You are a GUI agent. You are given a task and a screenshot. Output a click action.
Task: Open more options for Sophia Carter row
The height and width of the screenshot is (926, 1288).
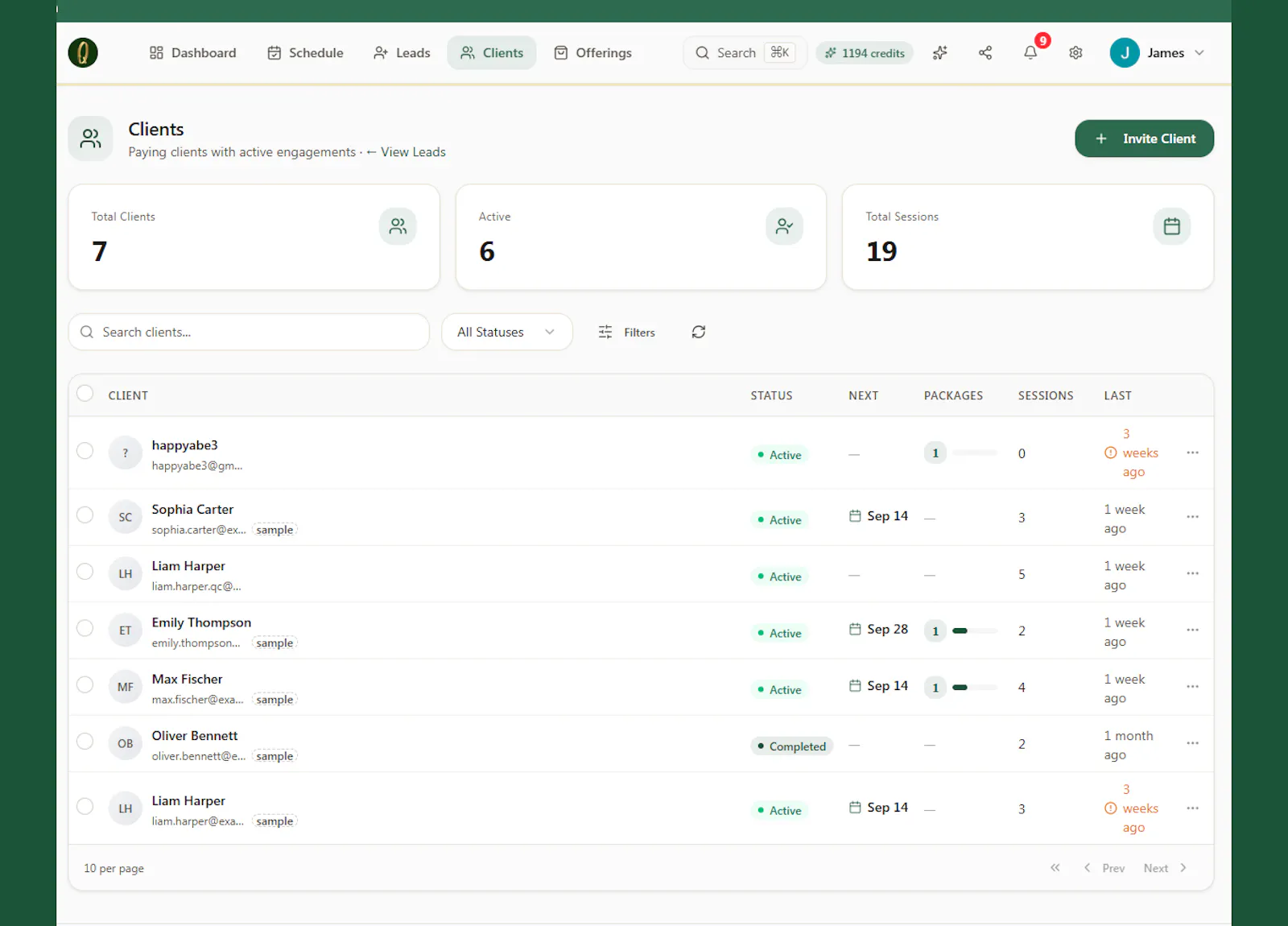[1193, 517]
